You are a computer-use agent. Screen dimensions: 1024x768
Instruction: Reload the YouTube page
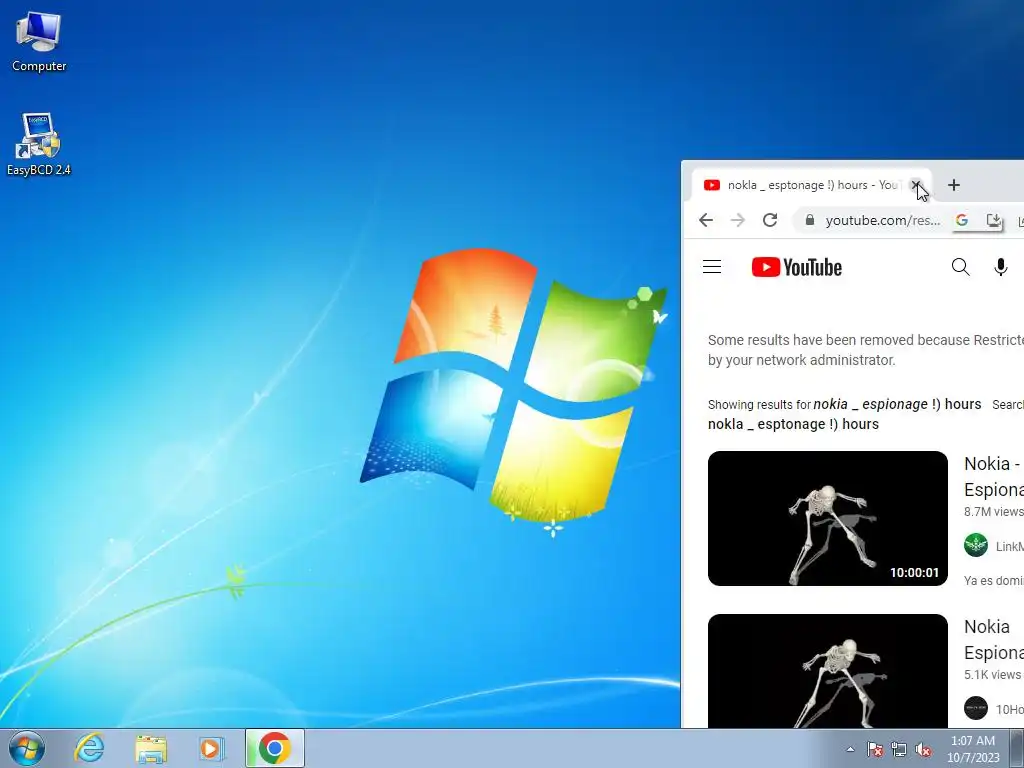[770, 220]
